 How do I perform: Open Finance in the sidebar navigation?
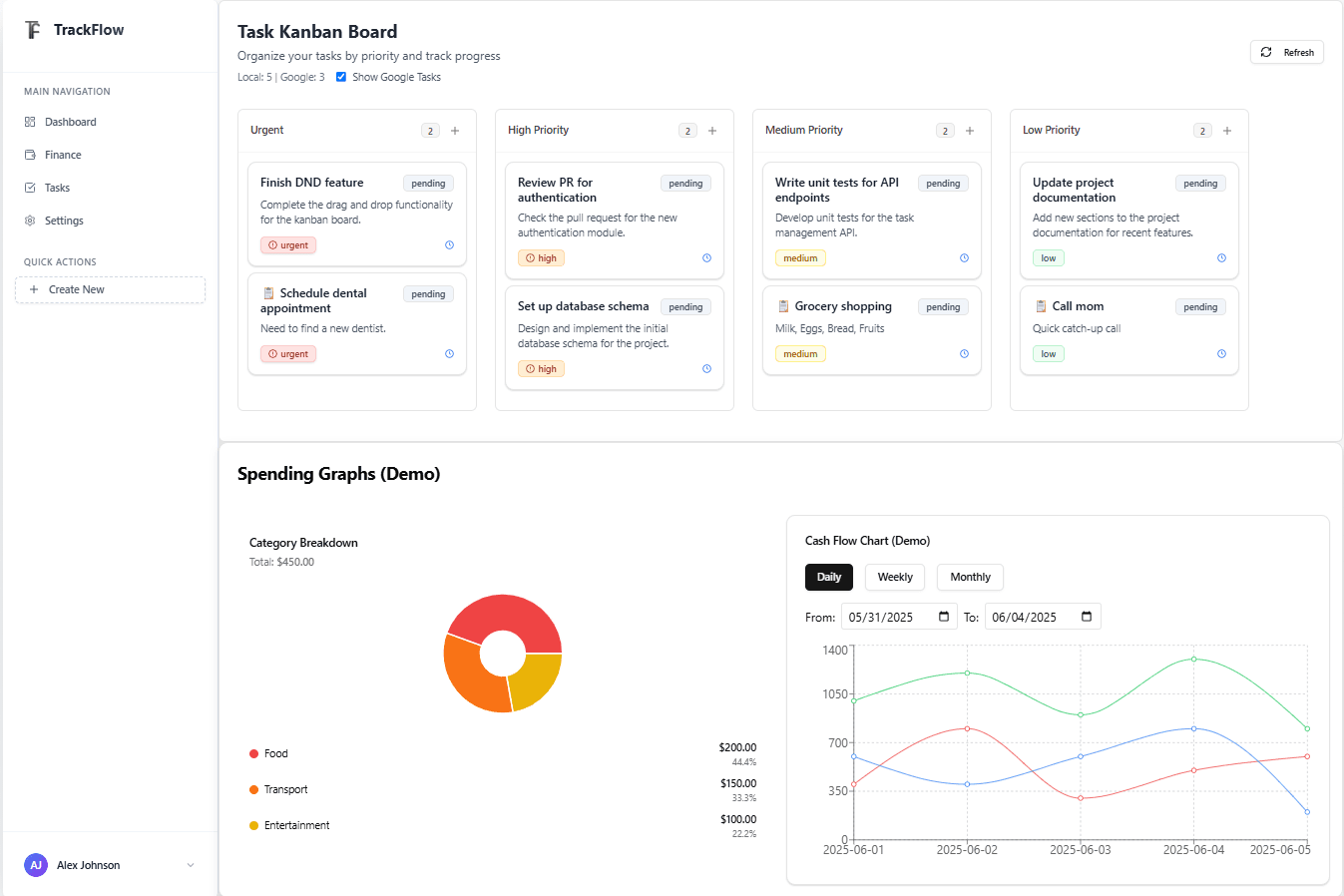pyautogui.click(x=63, y=155)
